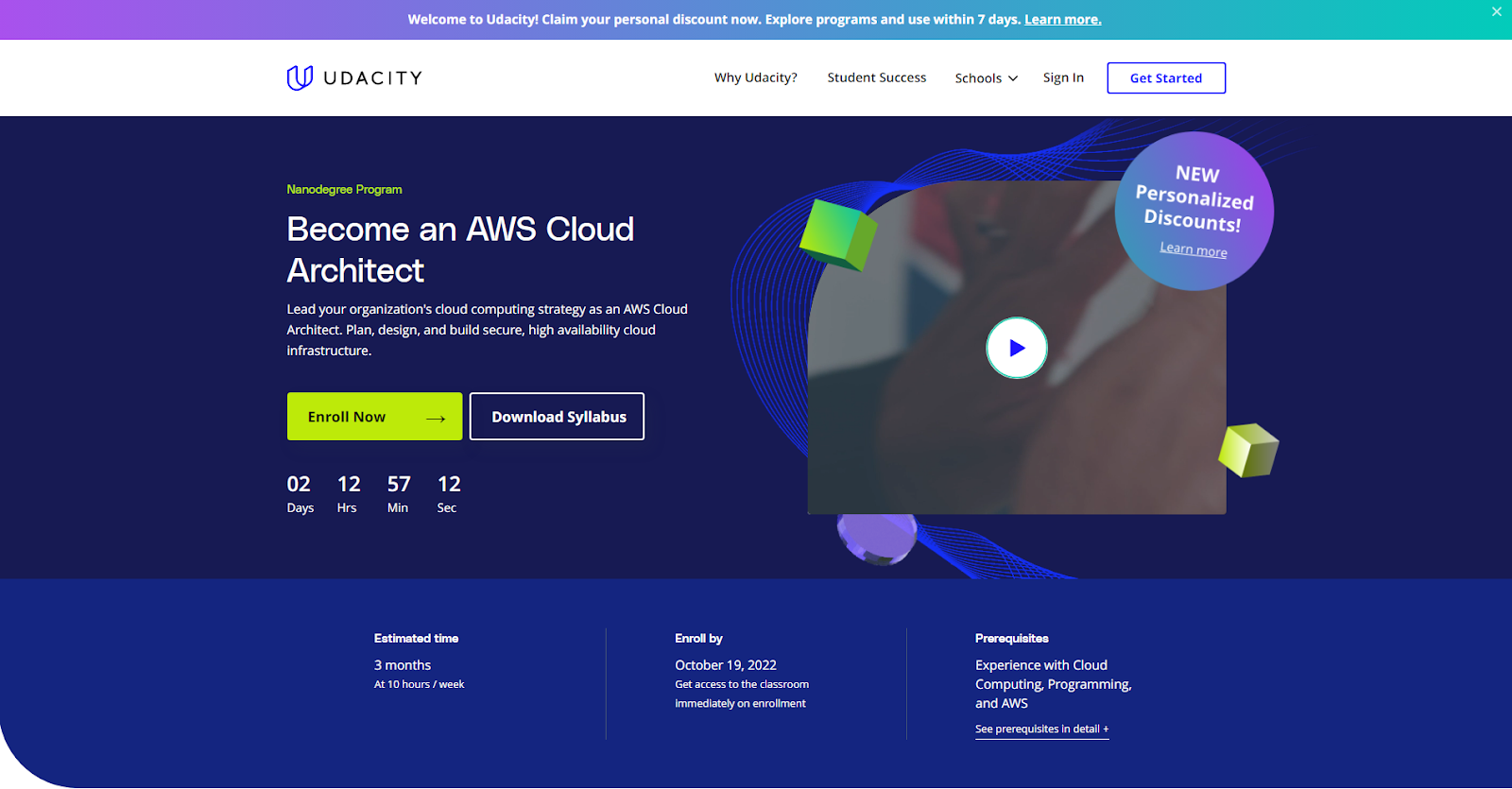This screenshot has width=1512, height=789.
Task: Click Sign In
Action: (x=1063, y=77)
